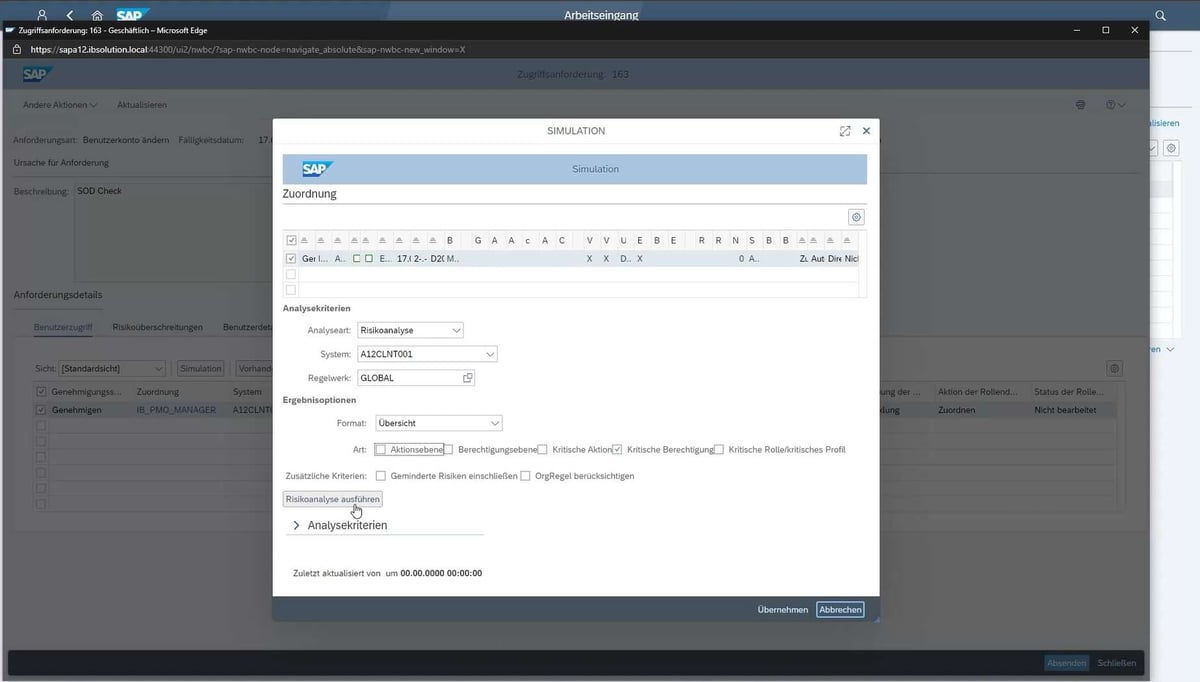The width and height of the screenshot is (1200, 682).
Task: Enable Kritische Rolle/kritisches Profil checkbox
Action: pyautogui.click(x=719, y=450)
